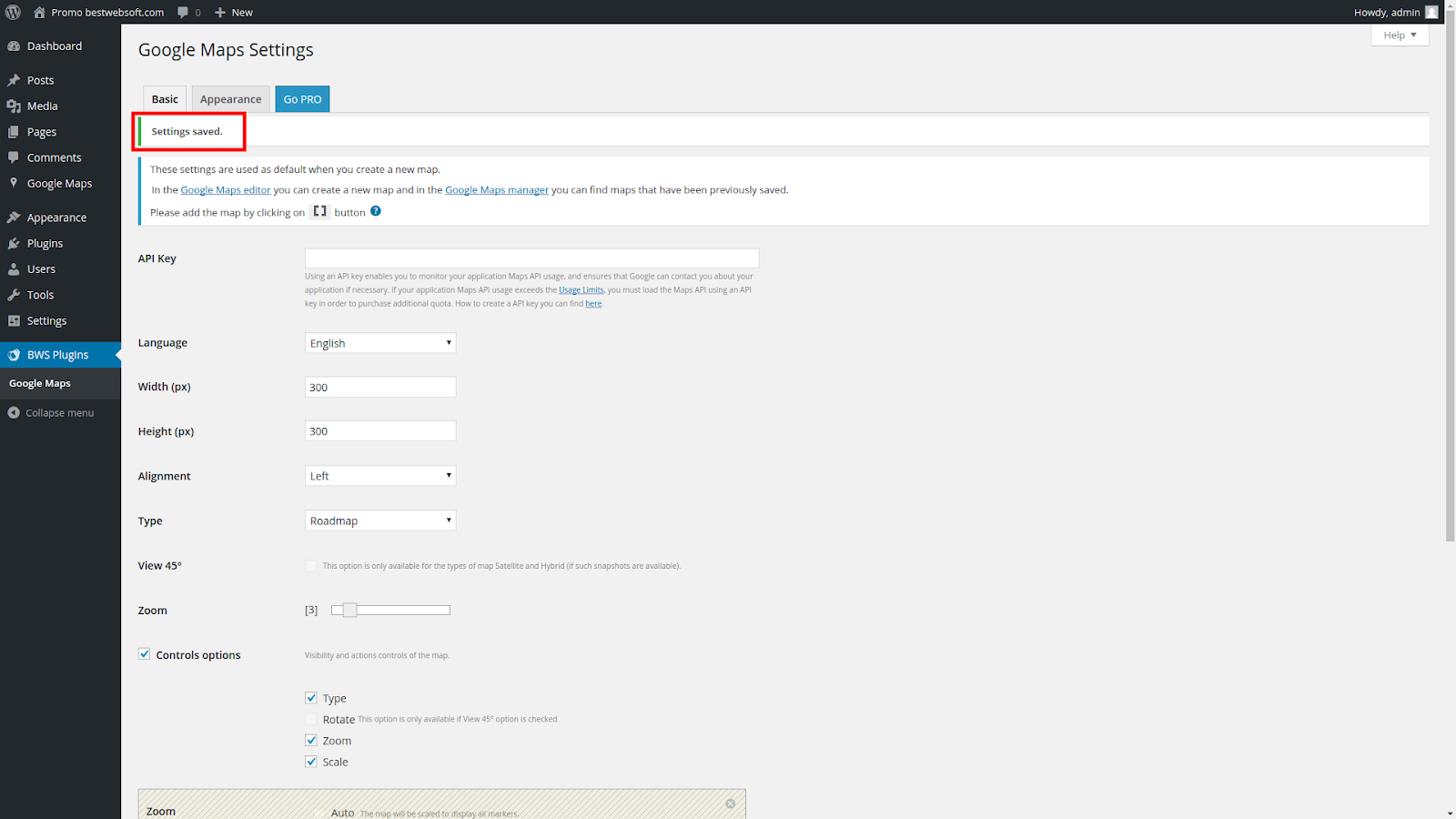Follow the Google Maps manager link

(497, 190)
